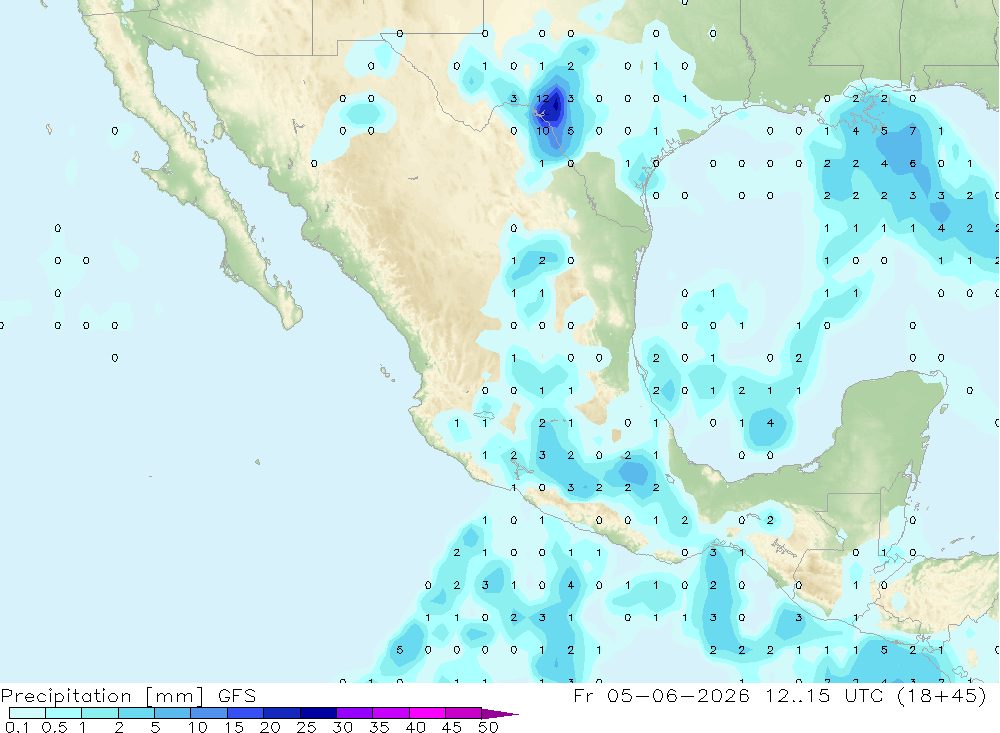Click the 0.5–1 mm legend color swatch
The height and width of the screenshot is (733, 1000).
pyautogui.click(x=63, y=713)
